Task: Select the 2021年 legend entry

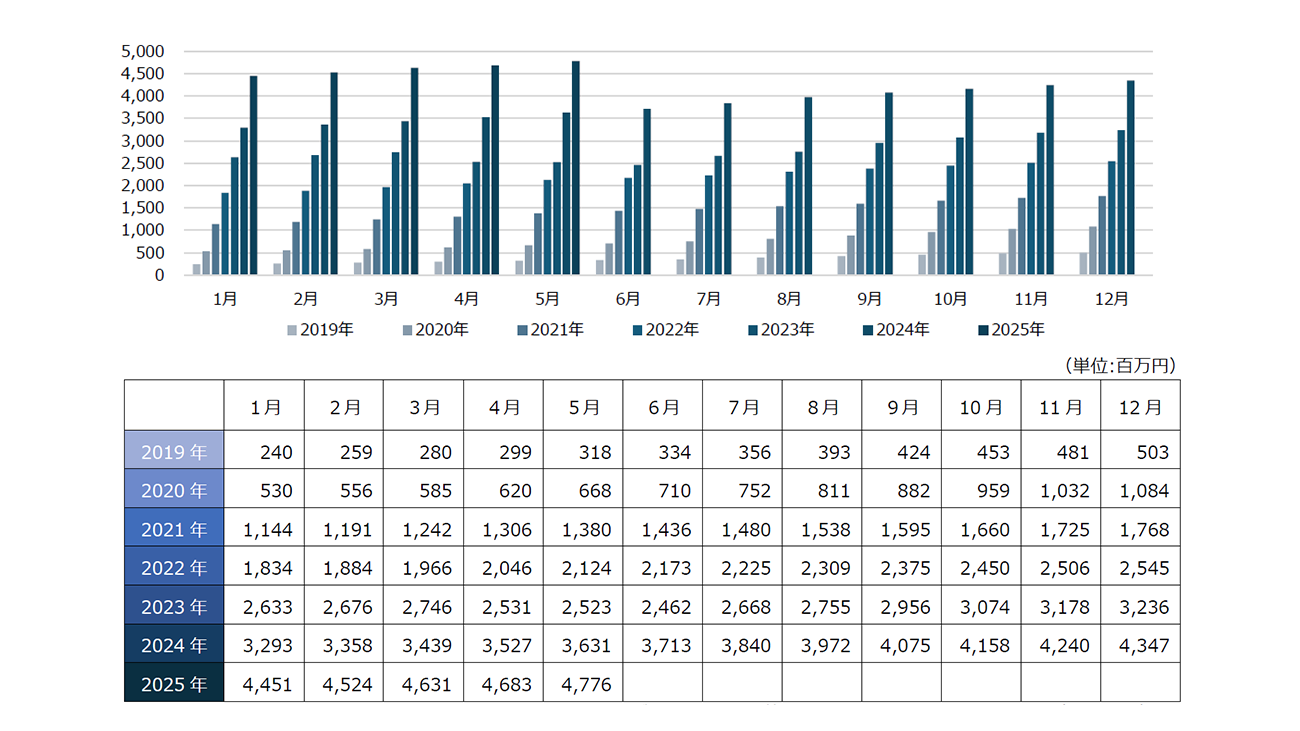Action: (x=550, y=329)
